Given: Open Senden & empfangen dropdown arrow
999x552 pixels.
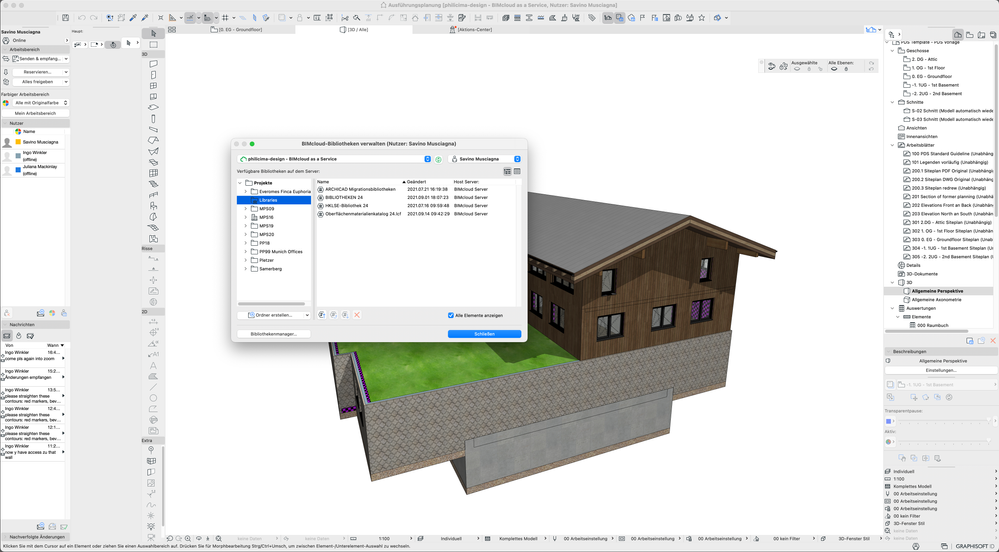Looking at the screenshot, I should [66, 59].
